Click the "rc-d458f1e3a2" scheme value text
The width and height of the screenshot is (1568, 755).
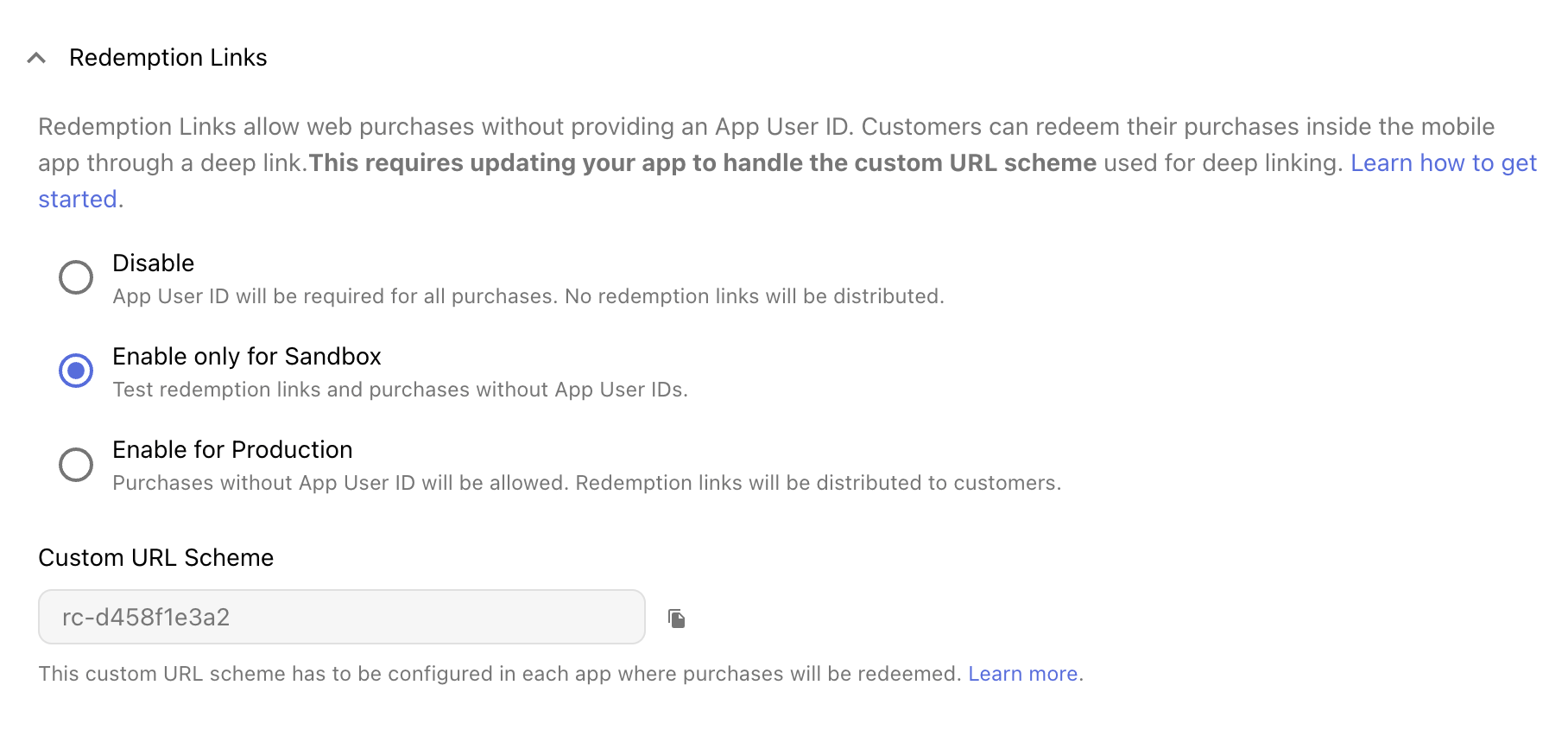tap(146, 618)
